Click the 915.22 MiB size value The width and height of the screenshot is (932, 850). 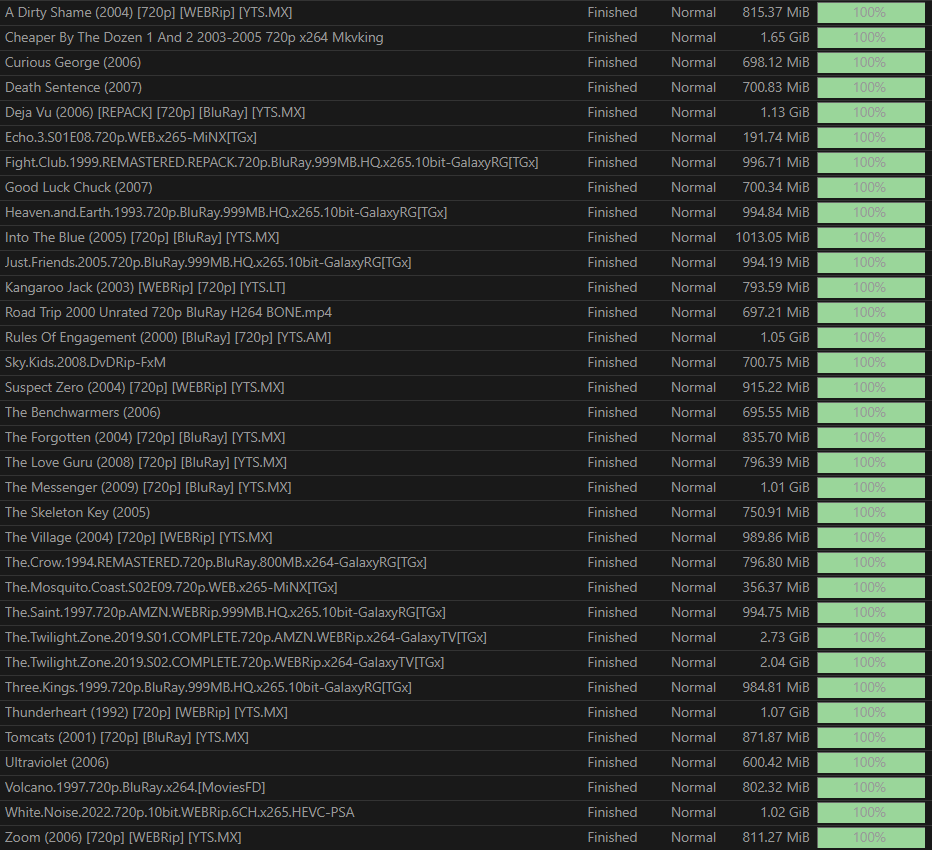(x=776, y=387)
